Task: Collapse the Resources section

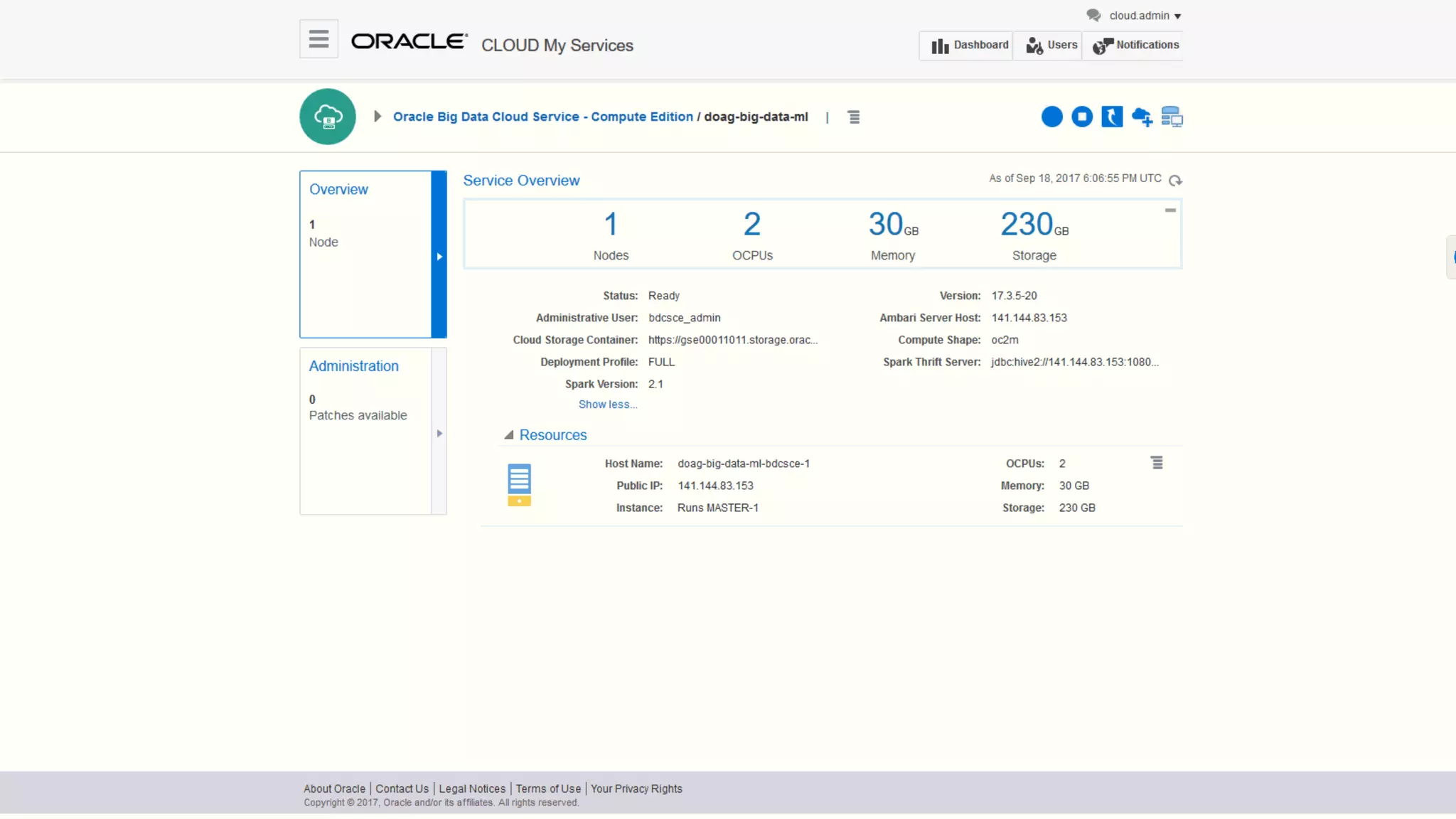Action: coord(509,435)
